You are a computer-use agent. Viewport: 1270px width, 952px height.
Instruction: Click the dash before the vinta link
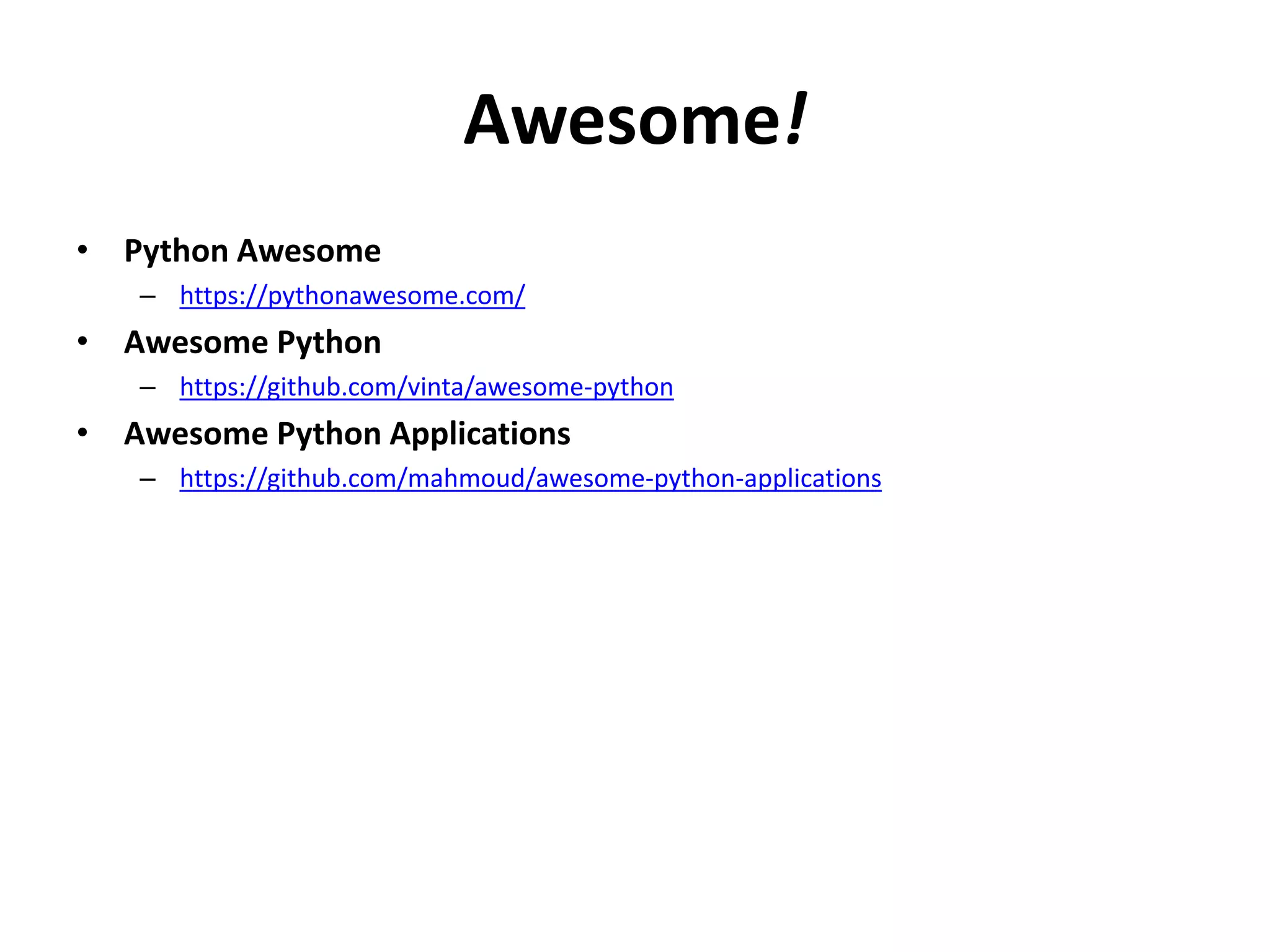click(x=148, y=389)
